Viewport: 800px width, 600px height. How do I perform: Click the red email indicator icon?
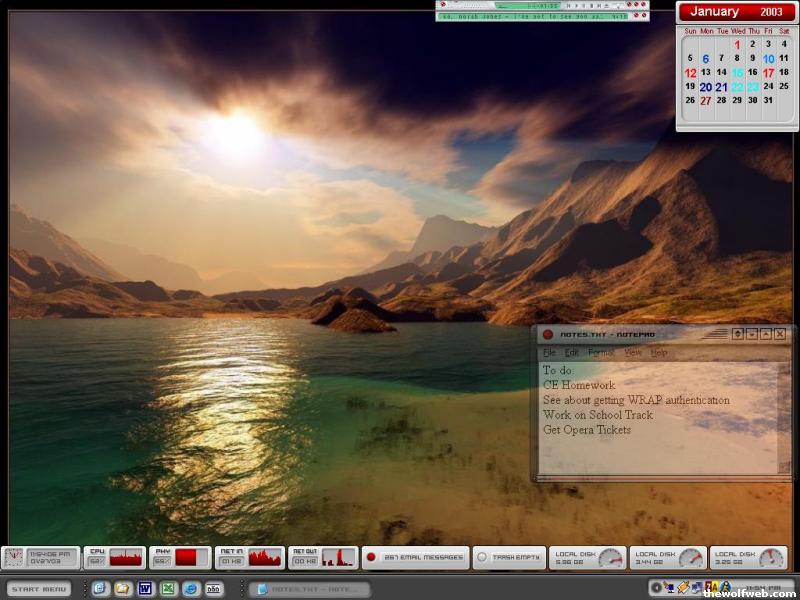pyautogui.click(x=370, y=557)
